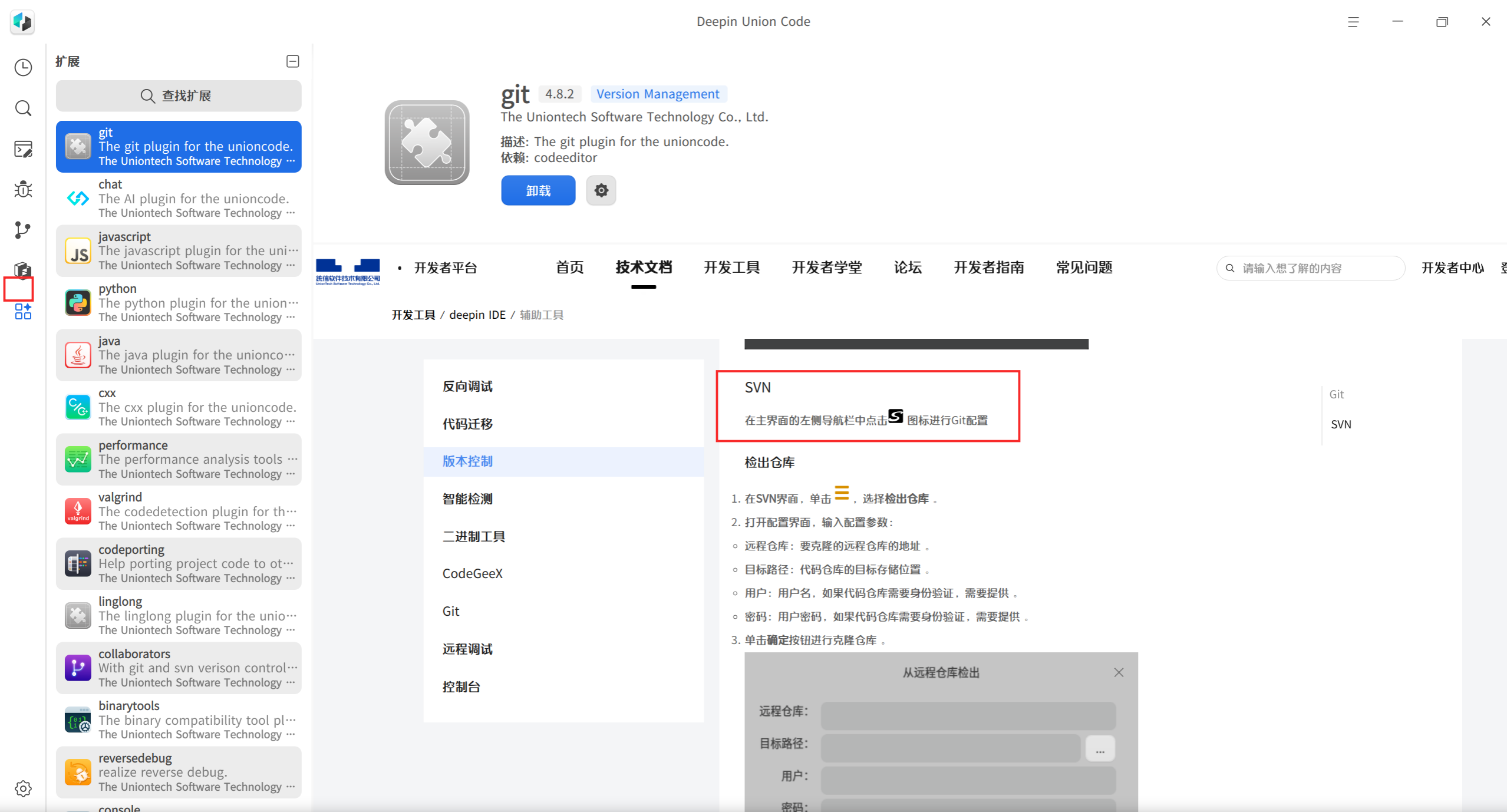This screenshot has height=812, width=1507.
Task: Open the 开发者学堂 tab
Action: (827, 268)
